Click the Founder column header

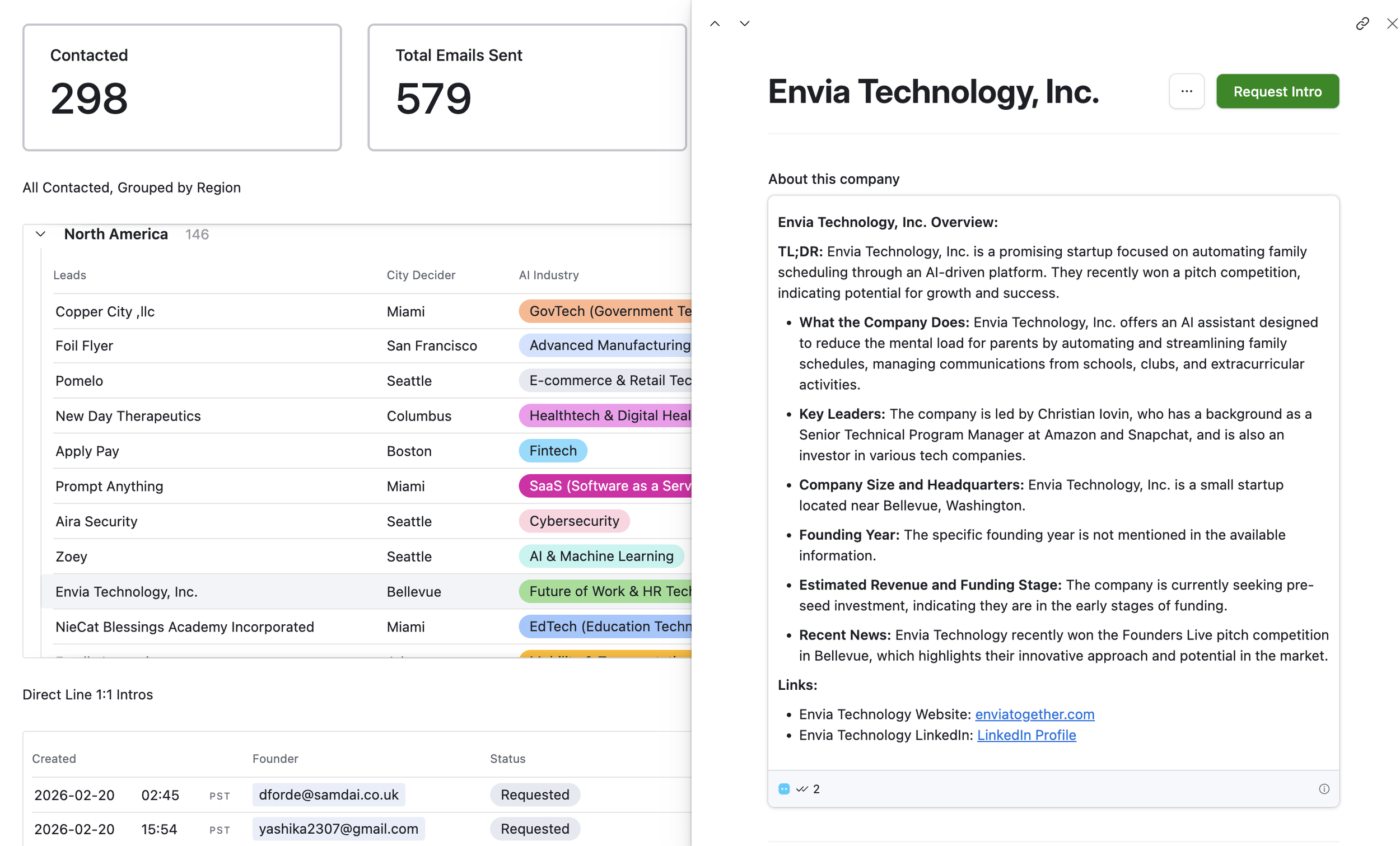click(x=276, y=759)
